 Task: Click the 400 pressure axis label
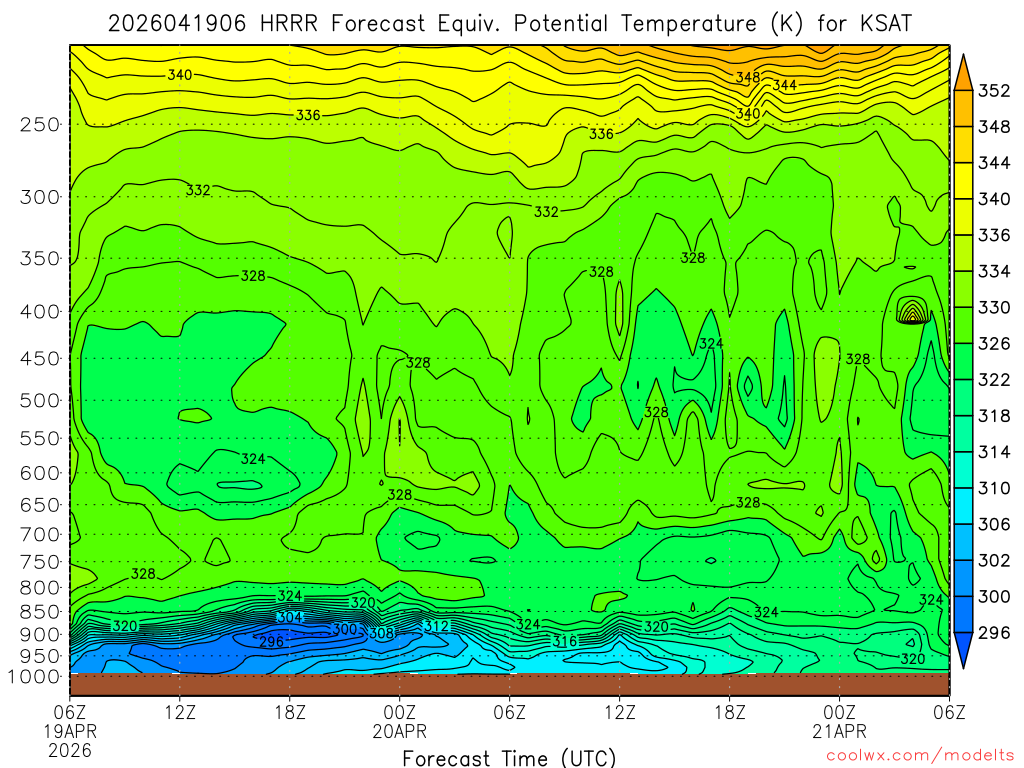pyautogui.click(x=40, y=312)
